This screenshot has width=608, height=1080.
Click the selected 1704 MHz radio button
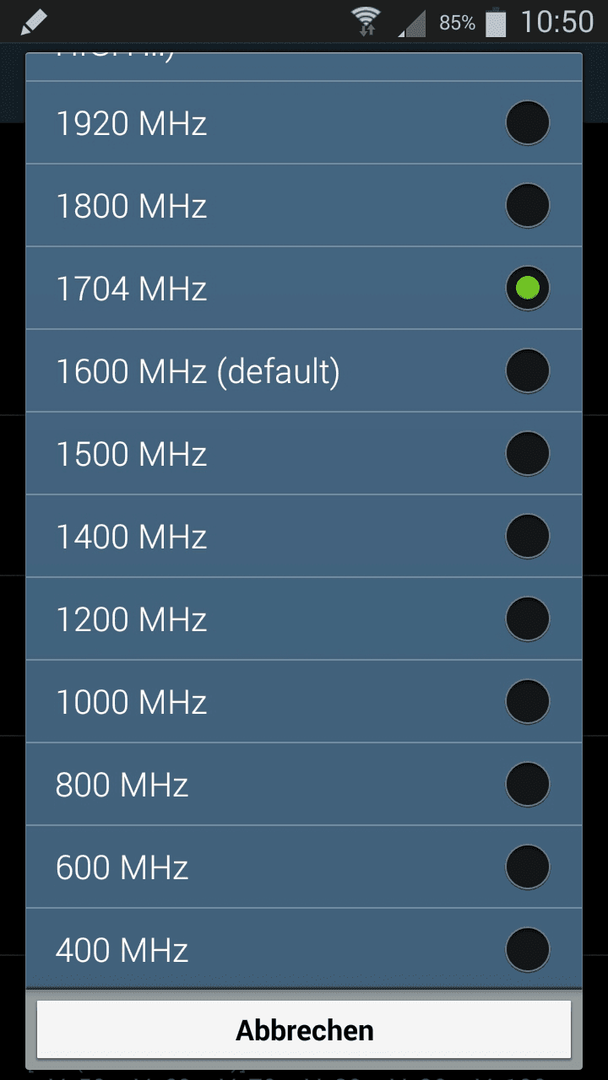(x=527, y=288)
